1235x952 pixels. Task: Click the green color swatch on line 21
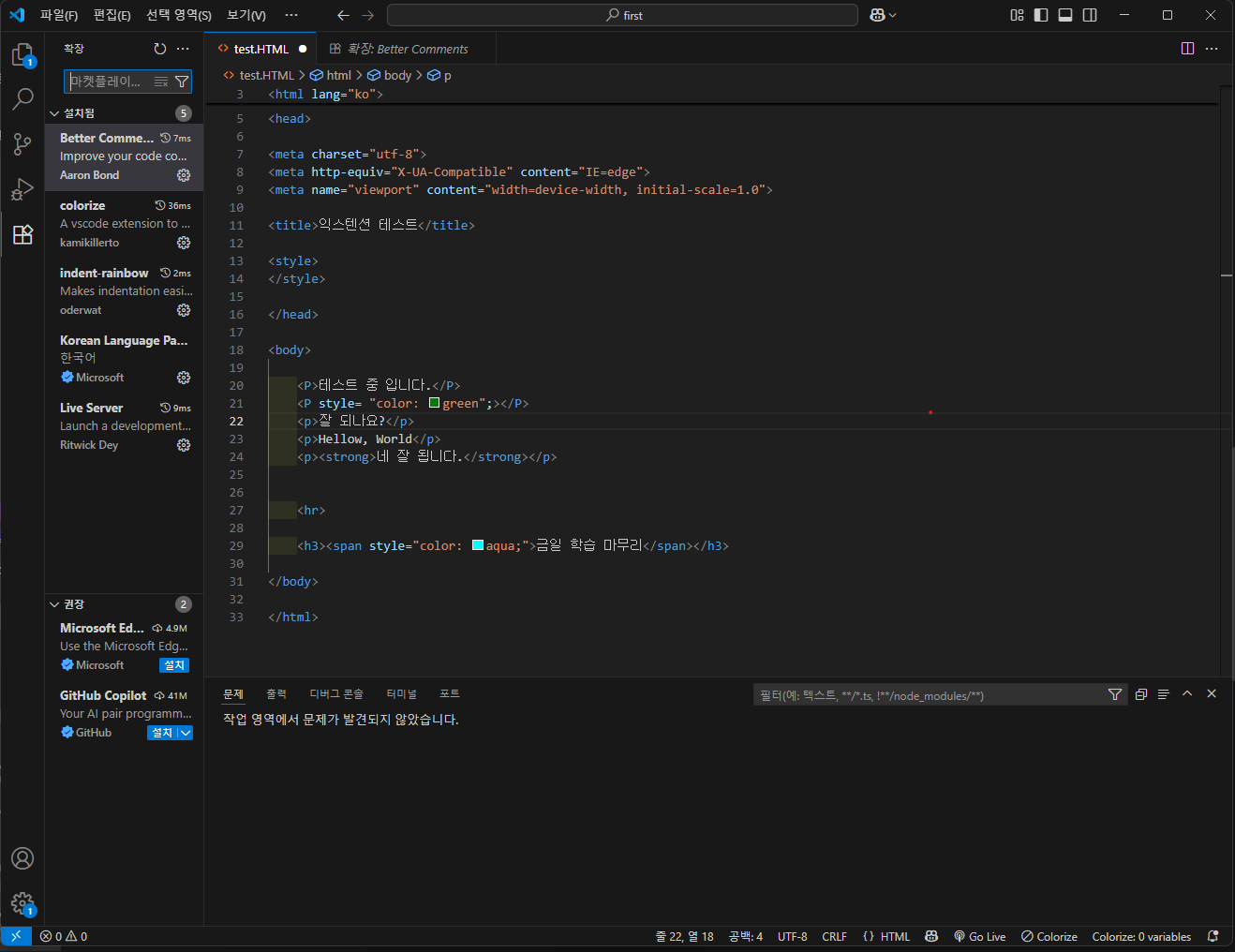point(433,402)
